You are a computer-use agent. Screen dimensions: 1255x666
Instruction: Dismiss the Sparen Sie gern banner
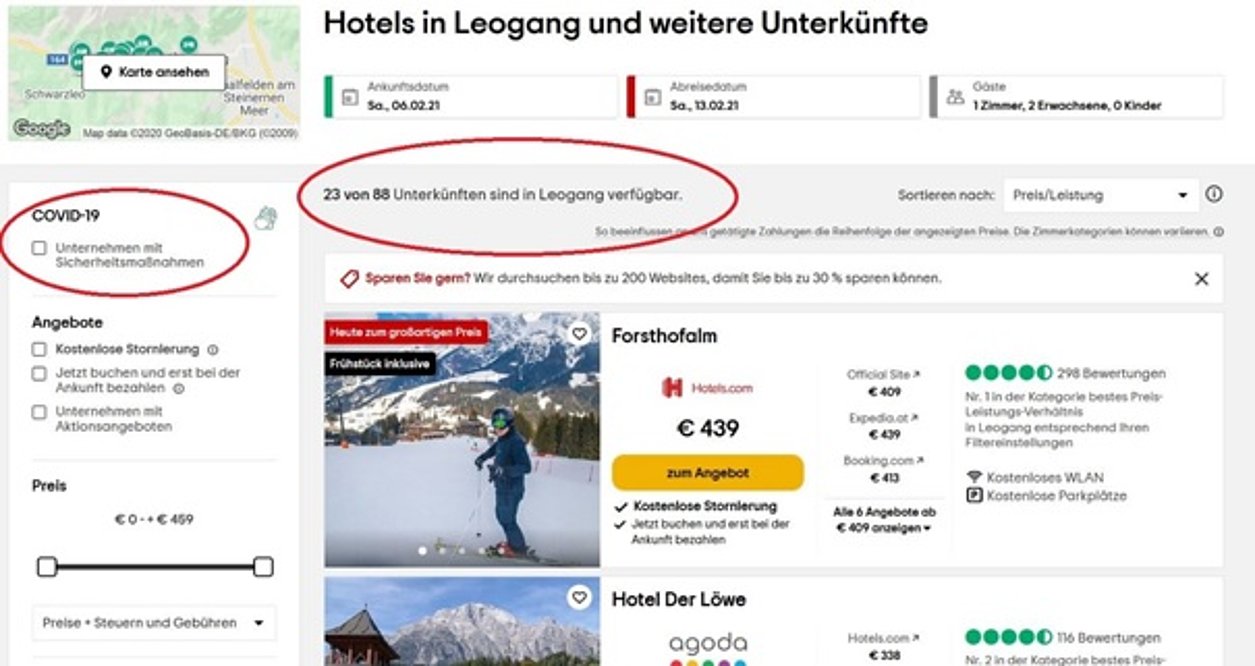1202,279
